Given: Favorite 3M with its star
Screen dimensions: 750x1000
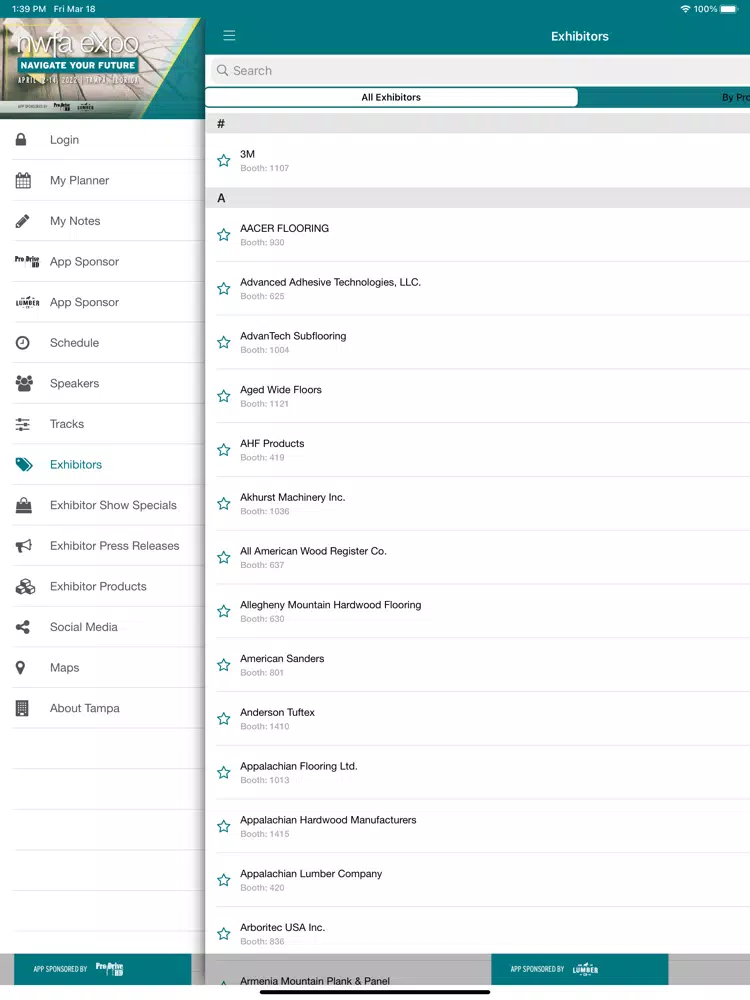Looking at the screenshot, I should [223, 161].
